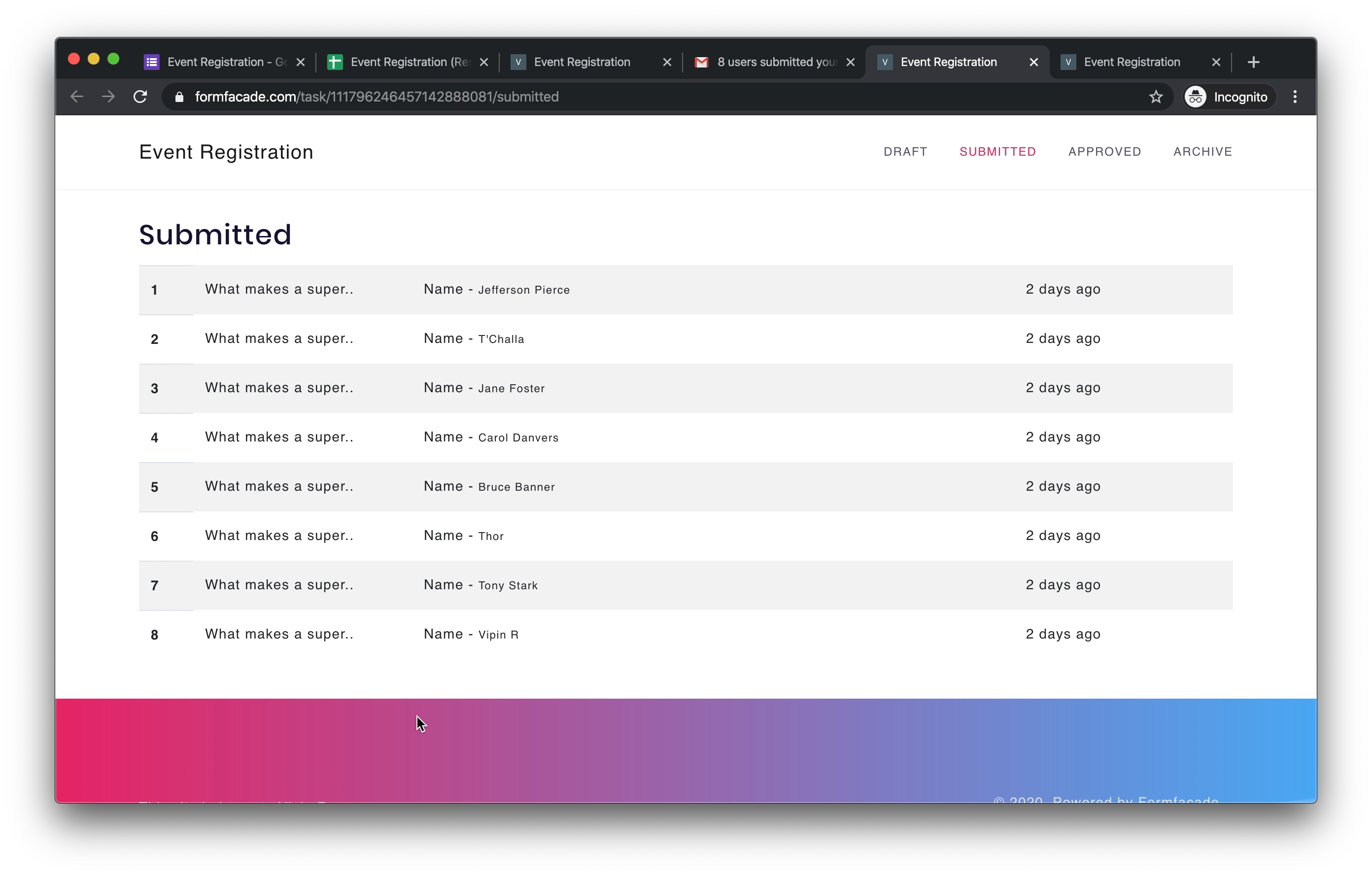
Task: Close the active Event Registration tab
Action: pyautogui.click(x=1033, y=62)
